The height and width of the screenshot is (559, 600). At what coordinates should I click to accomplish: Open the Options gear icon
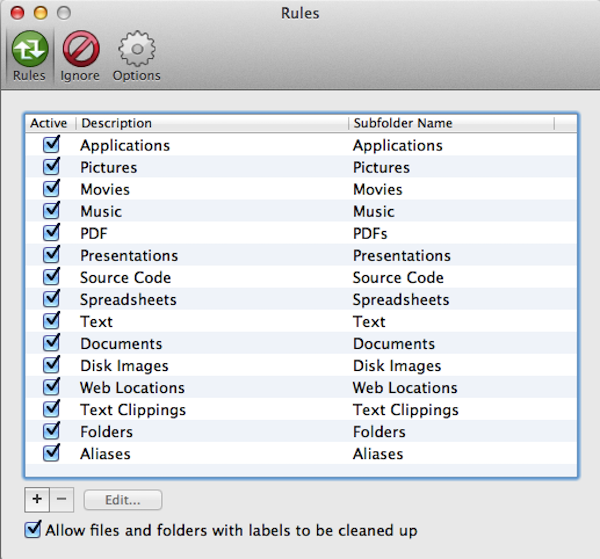pyautogui.click(x=136, y=50)
